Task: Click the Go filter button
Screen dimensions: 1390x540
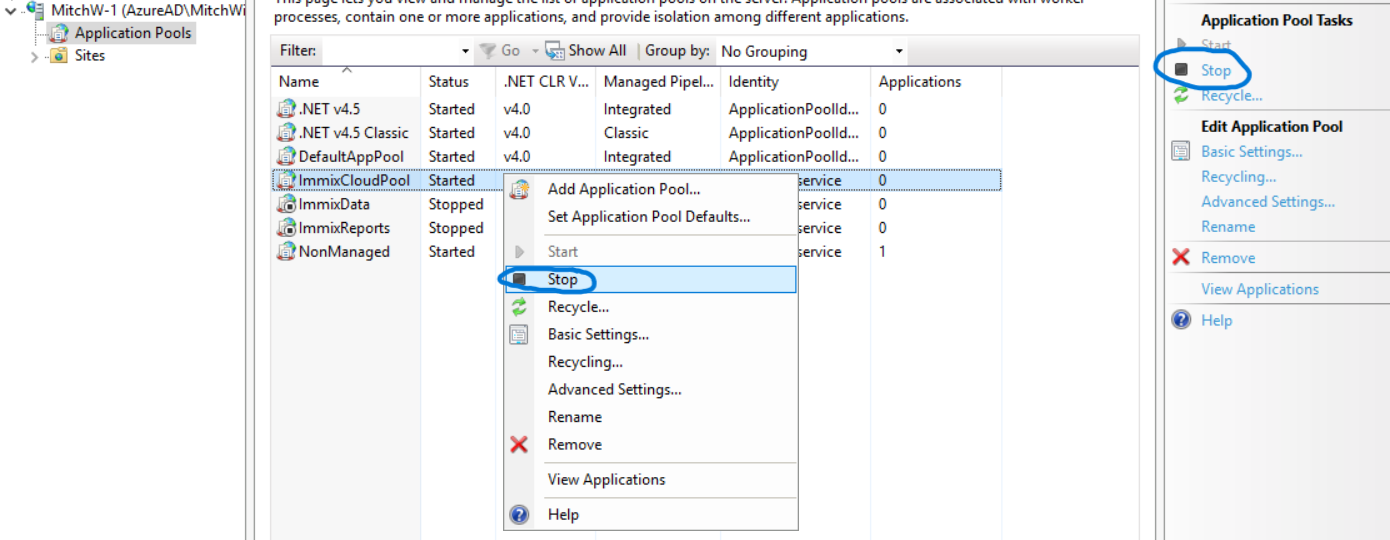Action: [500, 51]
